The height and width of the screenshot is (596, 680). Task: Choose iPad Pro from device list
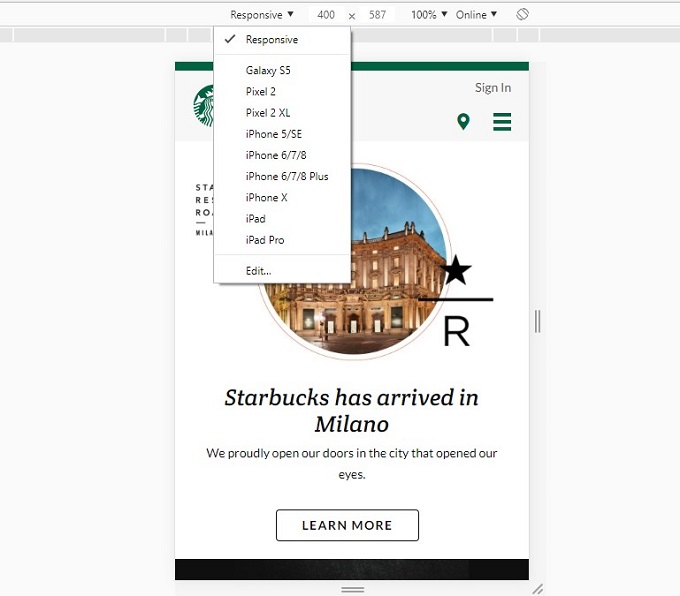point(282,240)
